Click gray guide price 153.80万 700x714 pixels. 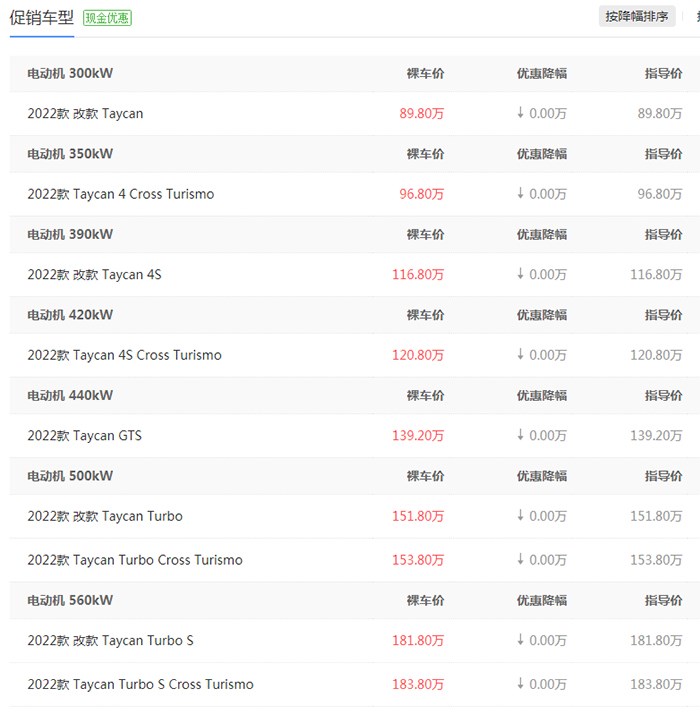pyautogui.click(x=656, y=560)
